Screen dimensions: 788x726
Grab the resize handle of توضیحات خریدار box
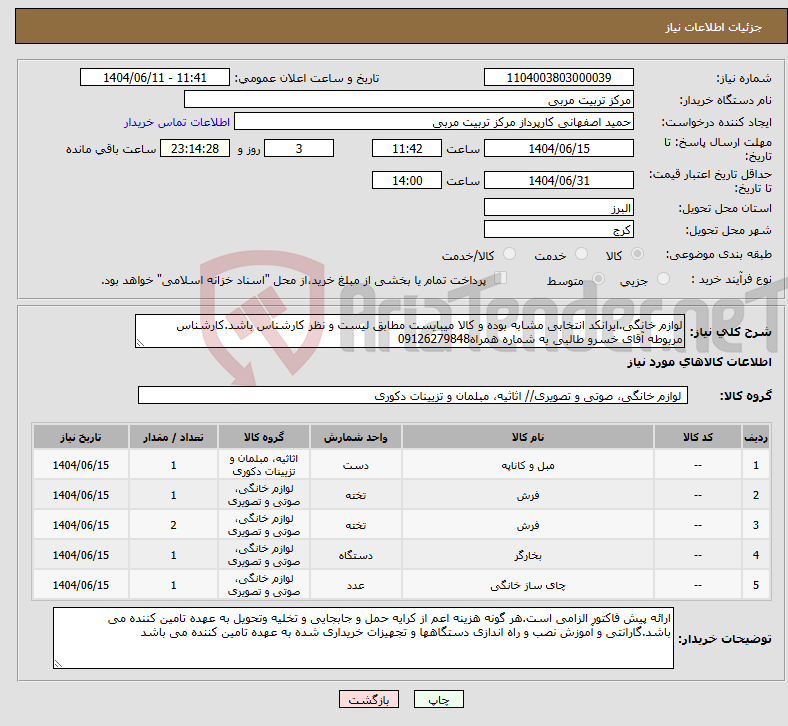tap(59, 662)
